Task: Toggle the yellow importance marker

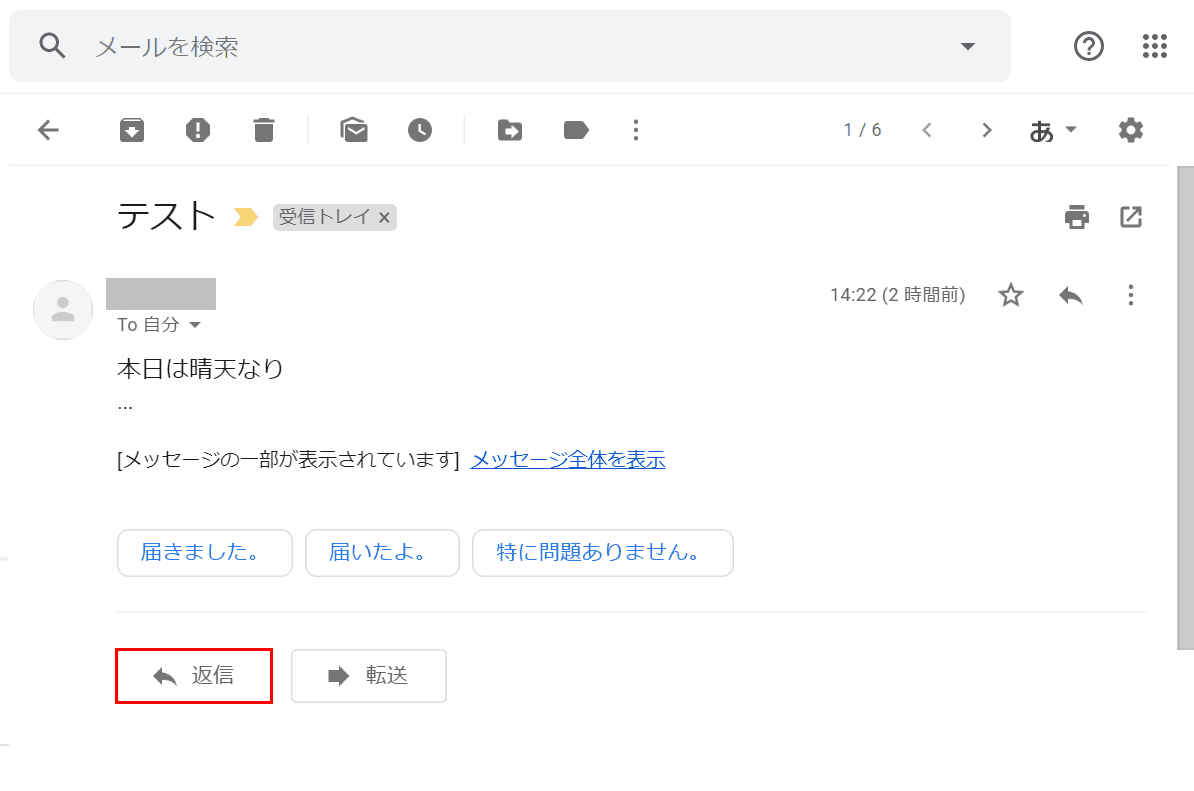Action: [x=244, y=218]
